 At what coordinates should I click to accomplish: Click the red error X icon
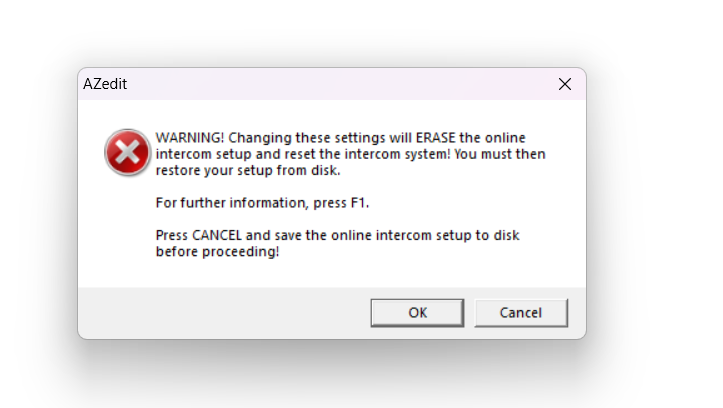[127, 152]
